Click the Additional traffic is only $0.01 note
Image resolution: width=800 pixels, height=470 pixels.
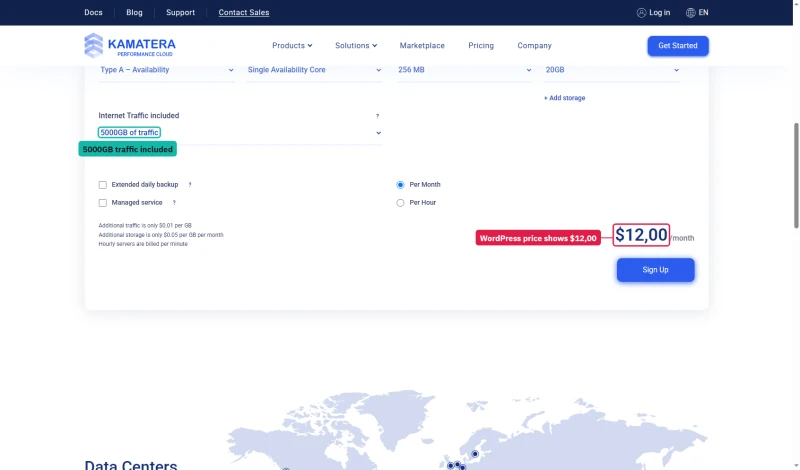click(145, 226)
